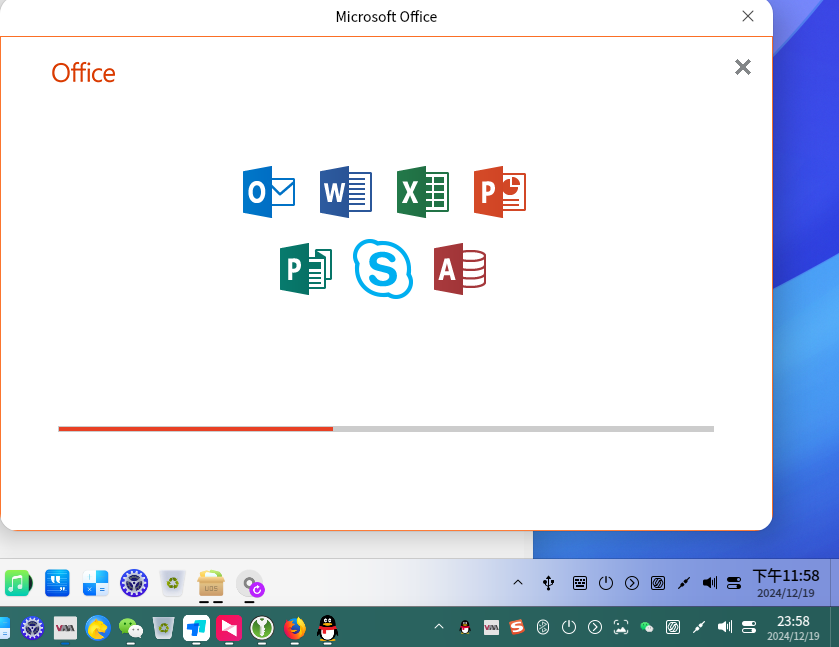The width and height of the screenshot is (839, 647).
Task: Click the screenshot tray icon in the dark taskbar
Action: tap(621, 627)
